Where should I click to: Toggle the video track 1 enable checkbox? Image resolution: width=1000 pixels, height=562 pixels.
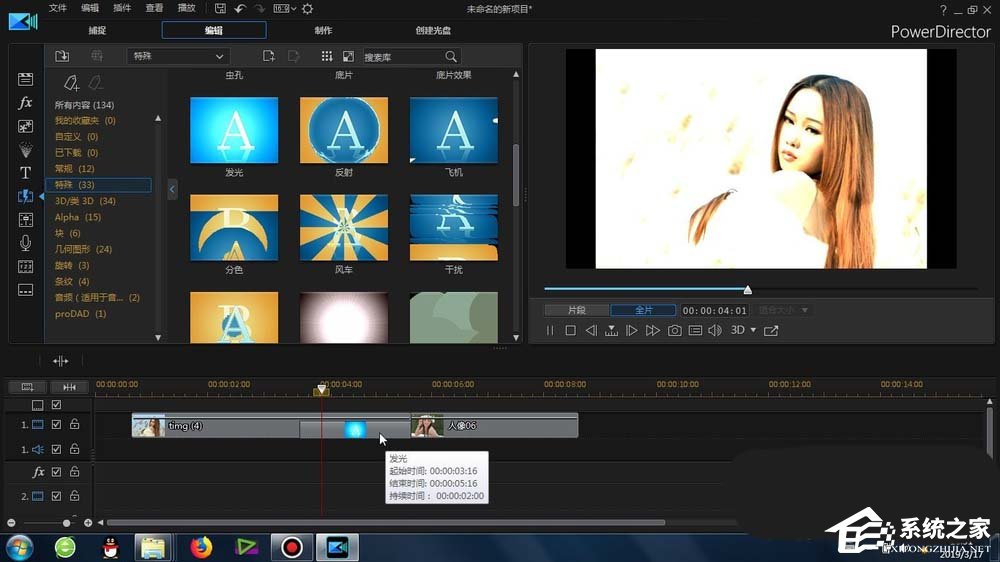(x=56, y=425)
